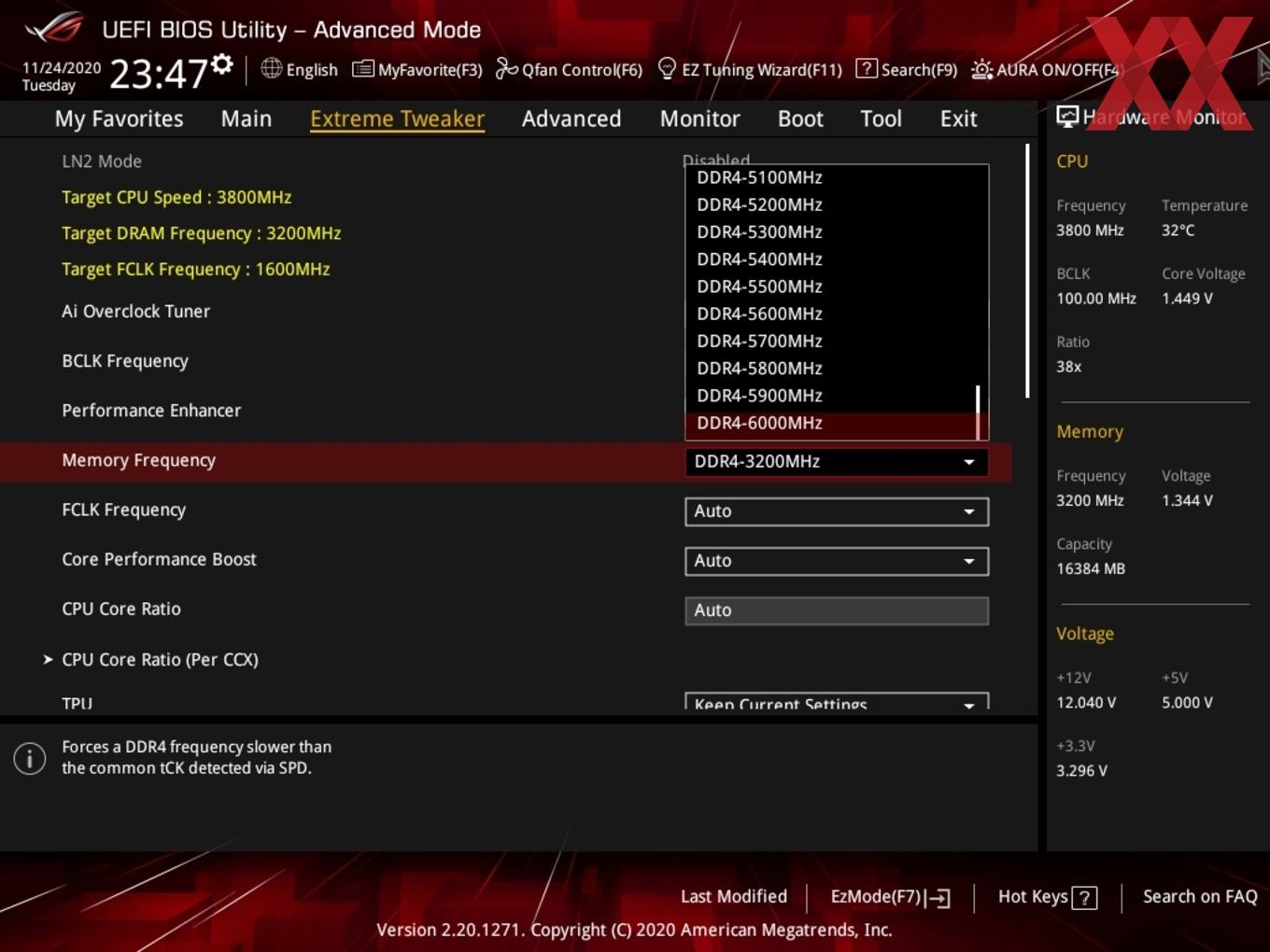Viewport: 1270px width, 952px height.
Task: Click the Hot Keys question mark box
Action: (1084, 898)
